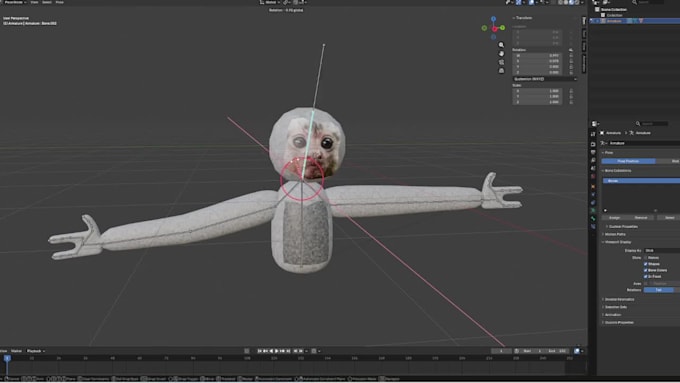
Task: Click the pan view hand icon
Action: coord(501,53)
